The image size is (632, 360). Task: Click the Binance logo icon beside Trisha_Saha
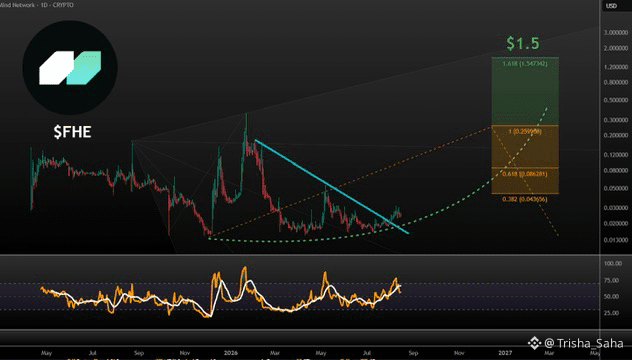coord(534,343)
